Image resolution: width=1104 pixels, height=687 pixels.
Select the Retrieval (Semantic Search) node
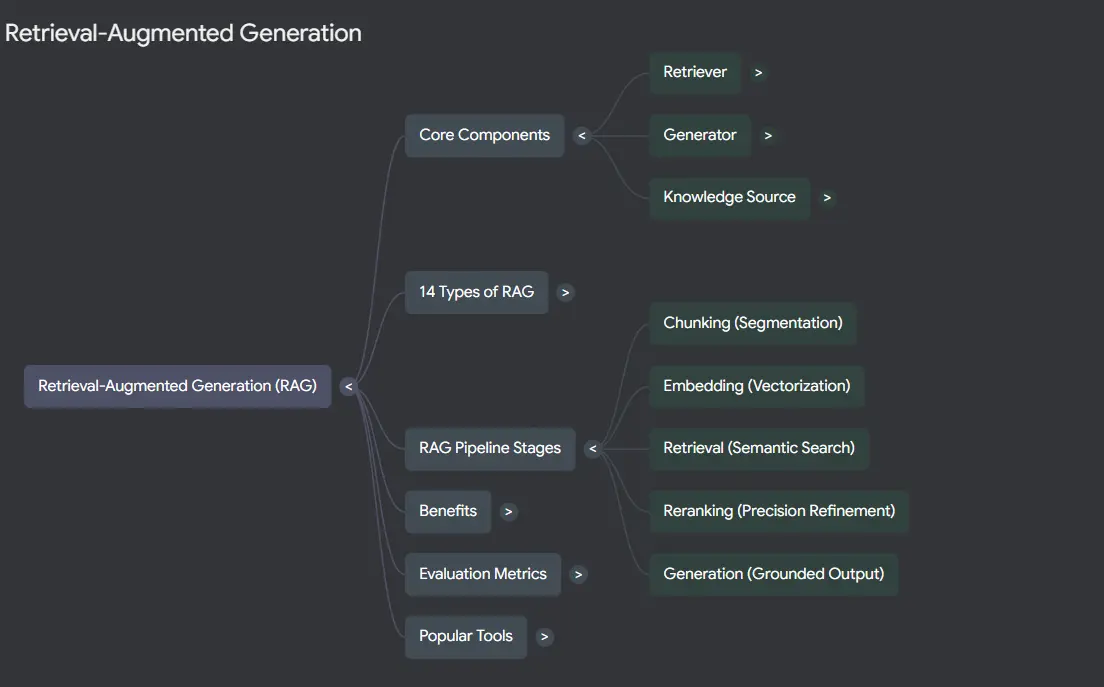[x=759, y=448]
